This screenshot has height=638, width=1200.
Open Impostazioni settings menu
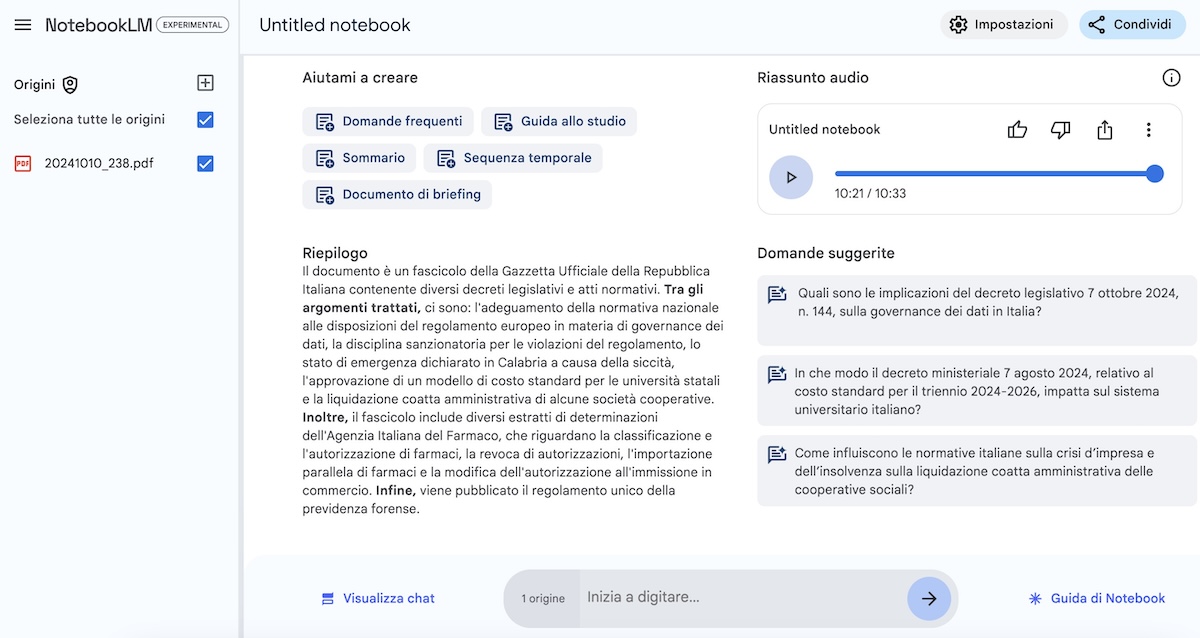coord(1003,25)
